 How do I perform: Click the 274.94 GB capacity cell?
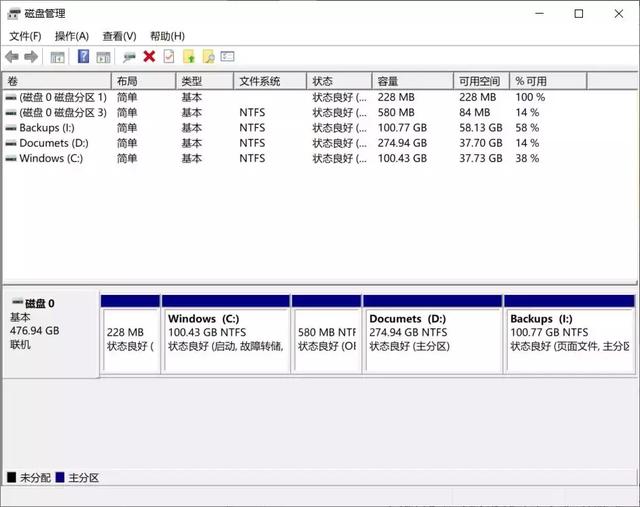point(402,143)
